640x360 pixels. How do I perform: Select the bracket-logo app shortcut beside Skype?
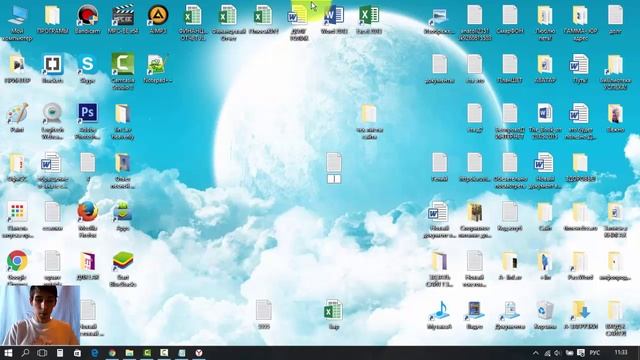click(52, 69)
